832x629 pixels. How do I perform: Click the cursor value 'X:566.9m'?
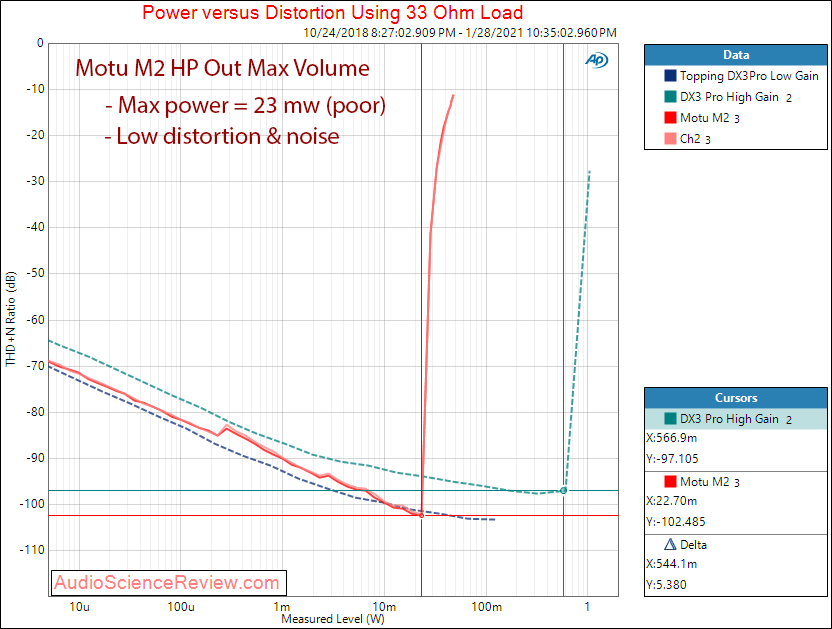672,438
